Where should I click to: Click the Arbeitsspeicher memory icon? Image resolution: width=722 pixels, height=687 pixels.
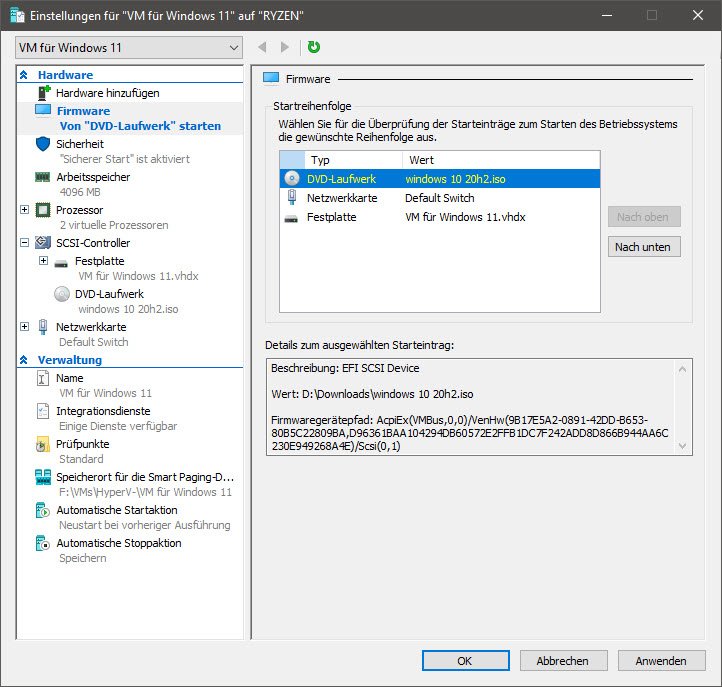[x=43, y=177]
